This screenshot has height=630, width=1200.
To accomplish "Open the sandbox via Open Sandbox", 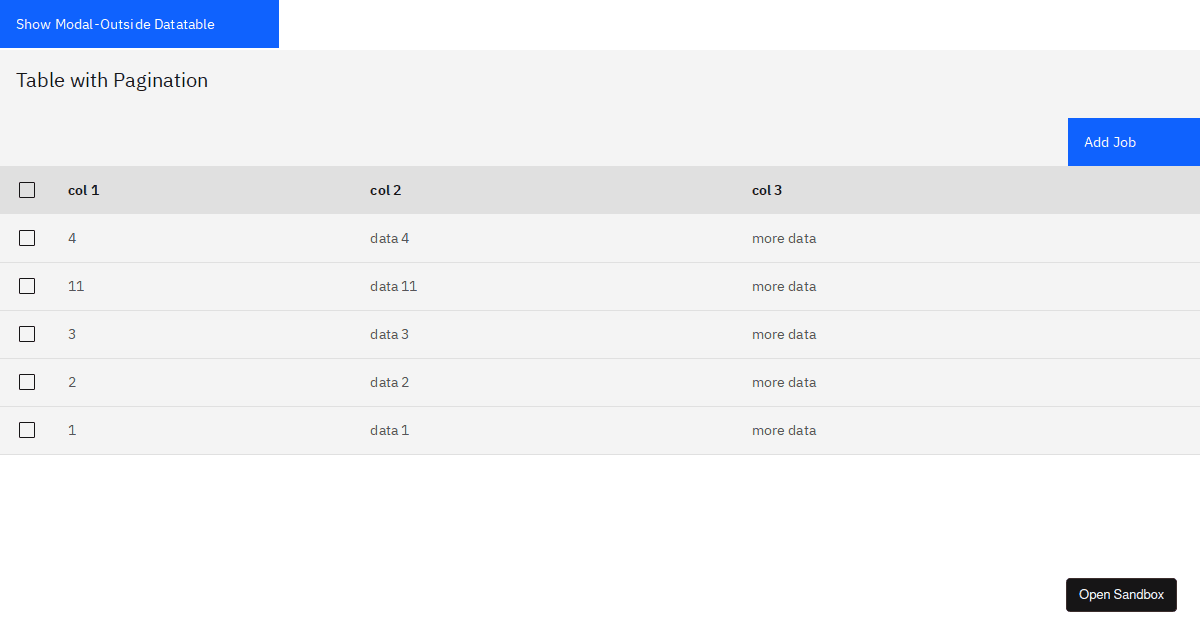I will point(1121,594).
